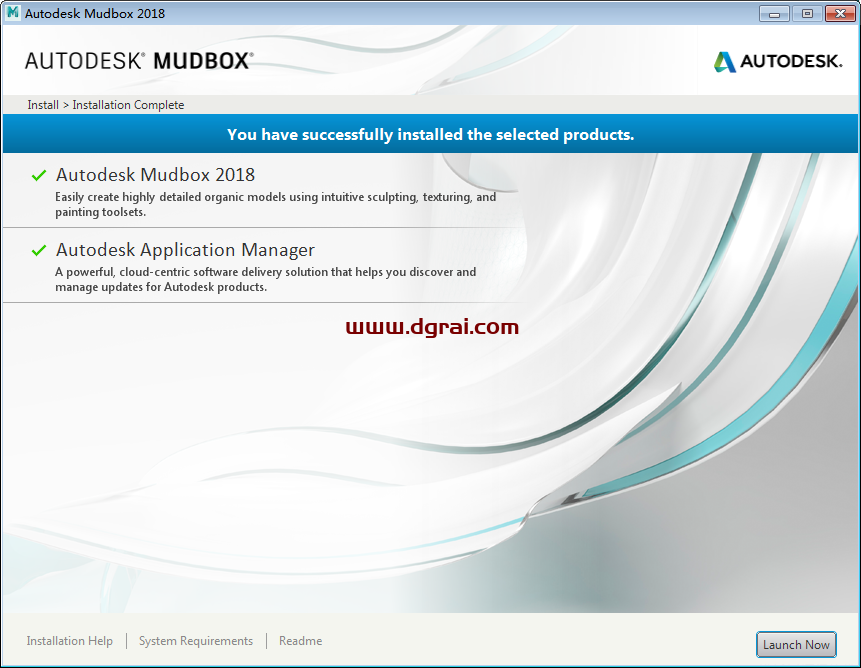The image size is (861, 668).
Task: Click the Install breadcrumb text
Action: tap(43, 105)
